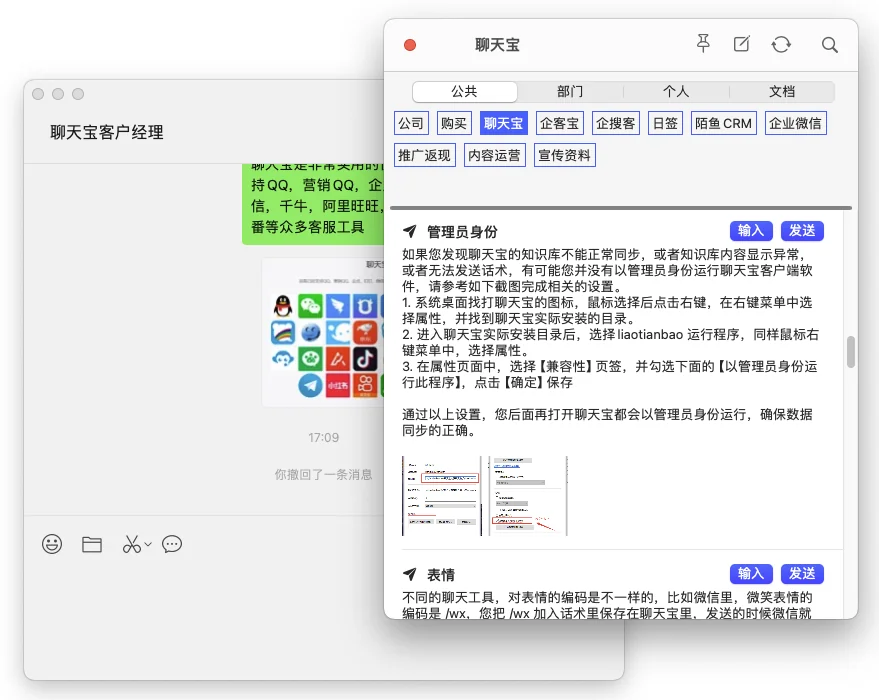The image size is (879, 700).
Task: Select the 陌鱼 CRM category tag
Action: (x=723, y=123)
